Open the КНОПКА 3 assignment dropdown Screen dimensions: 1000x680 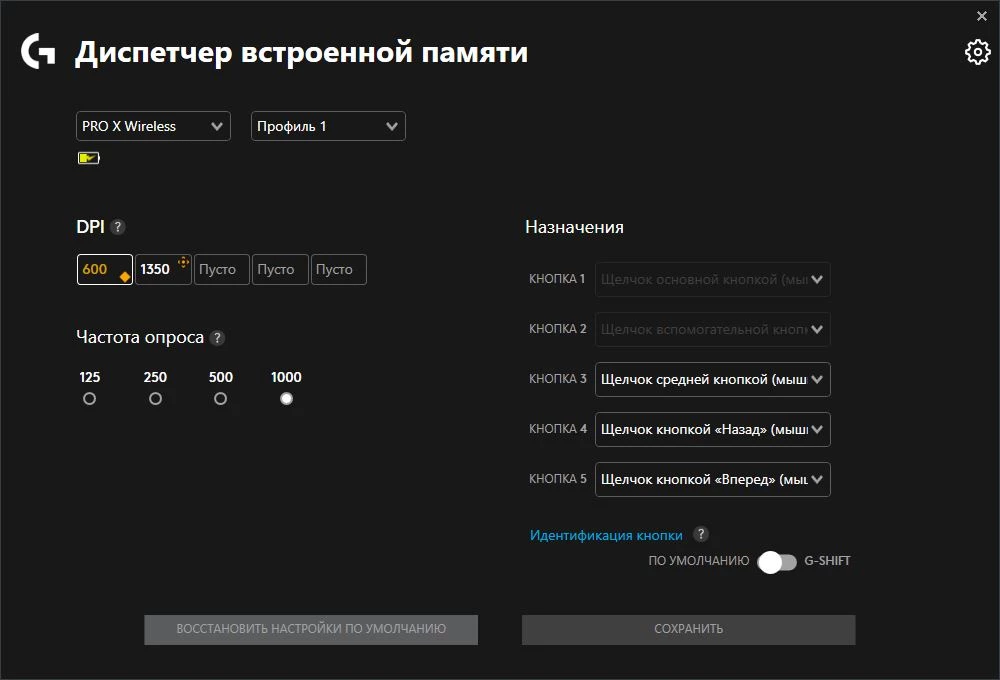(x=712, y=379)
